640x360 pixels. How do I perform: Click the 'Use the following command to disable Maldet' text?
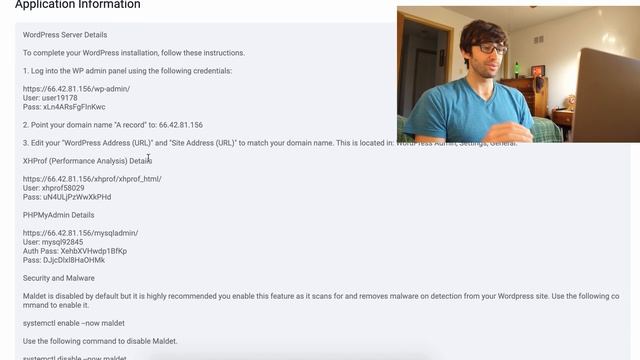pyautogui.click(x=100, y=341)
